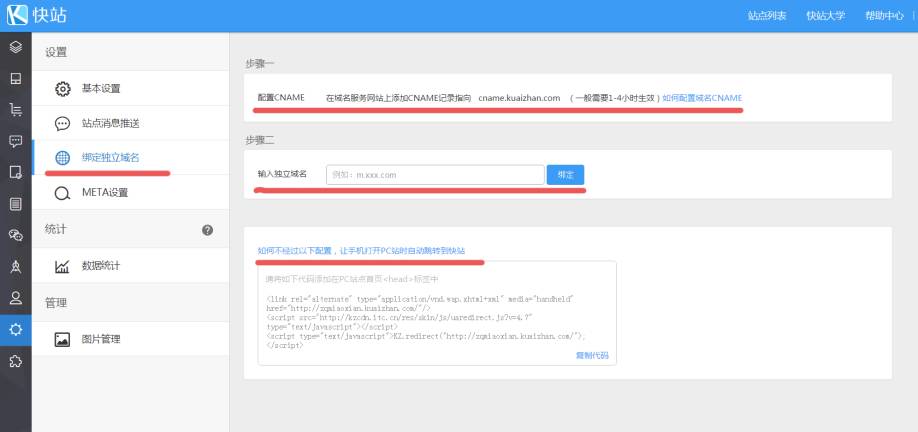
Task: Click the picture icon beside 图片管理
Action: click(62, 340)
